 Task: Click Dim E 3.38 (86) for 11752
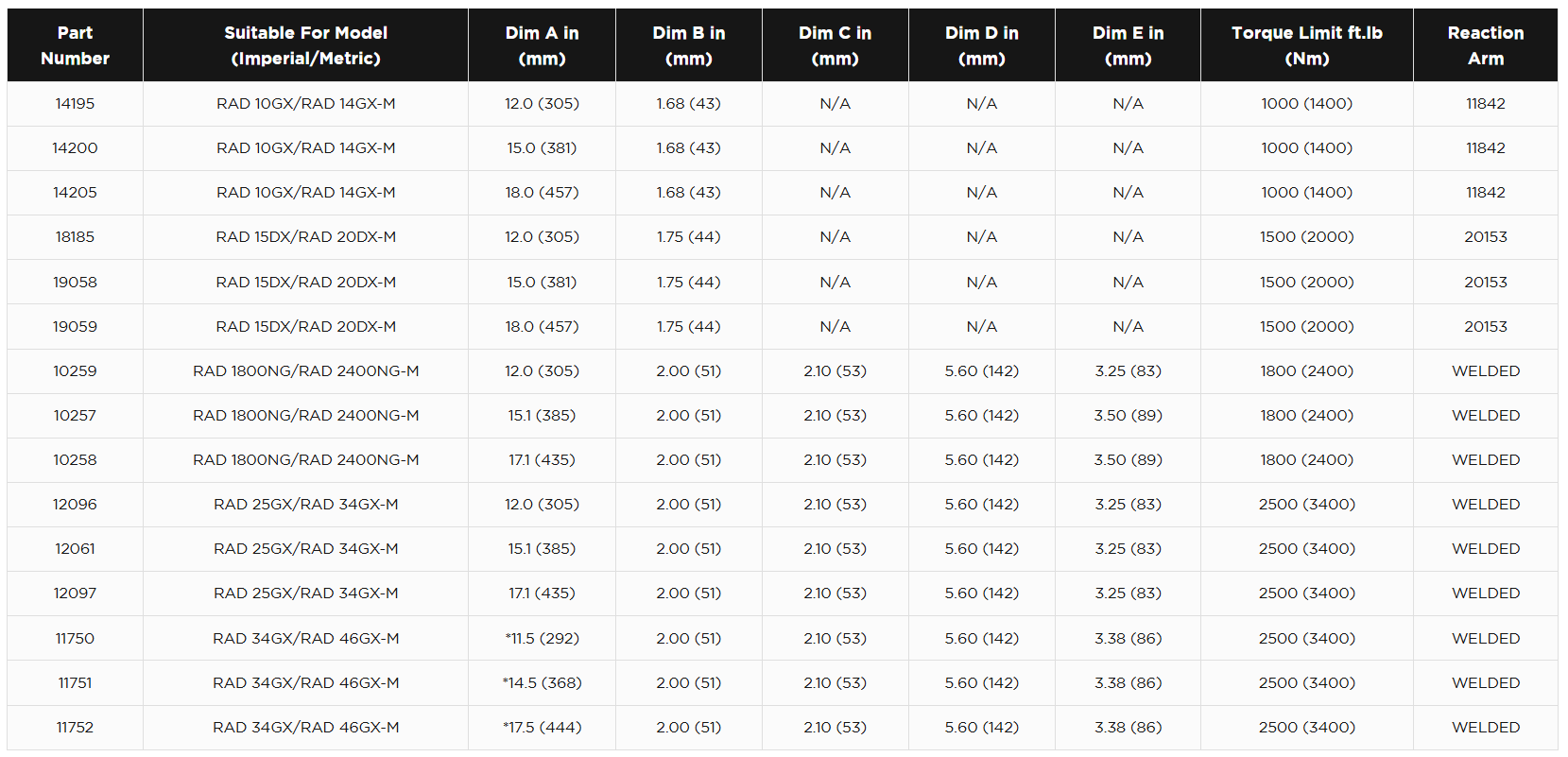pyautogui.click(x=1128, y=728)
